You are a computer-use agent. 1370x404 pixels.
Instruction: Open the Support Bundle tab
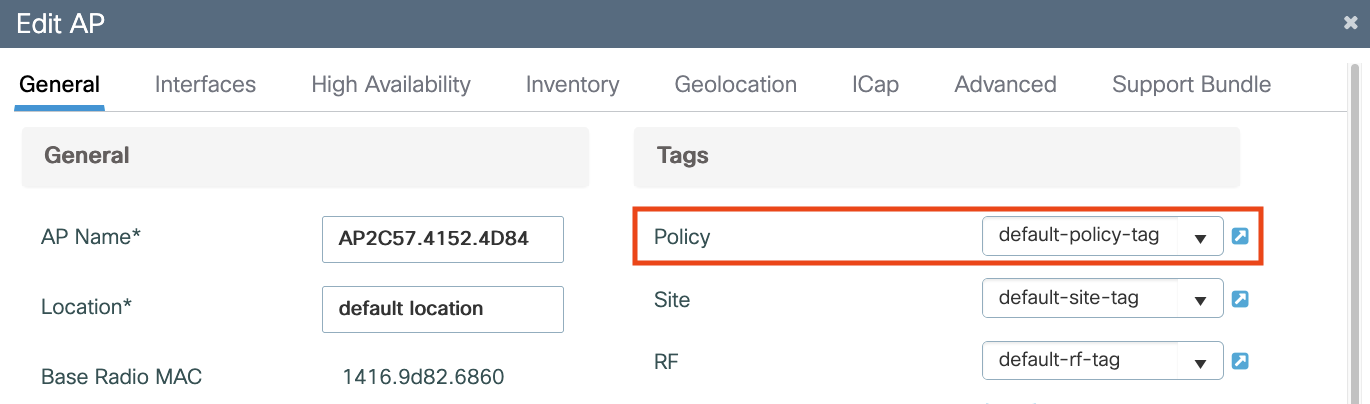(1191, 85)
